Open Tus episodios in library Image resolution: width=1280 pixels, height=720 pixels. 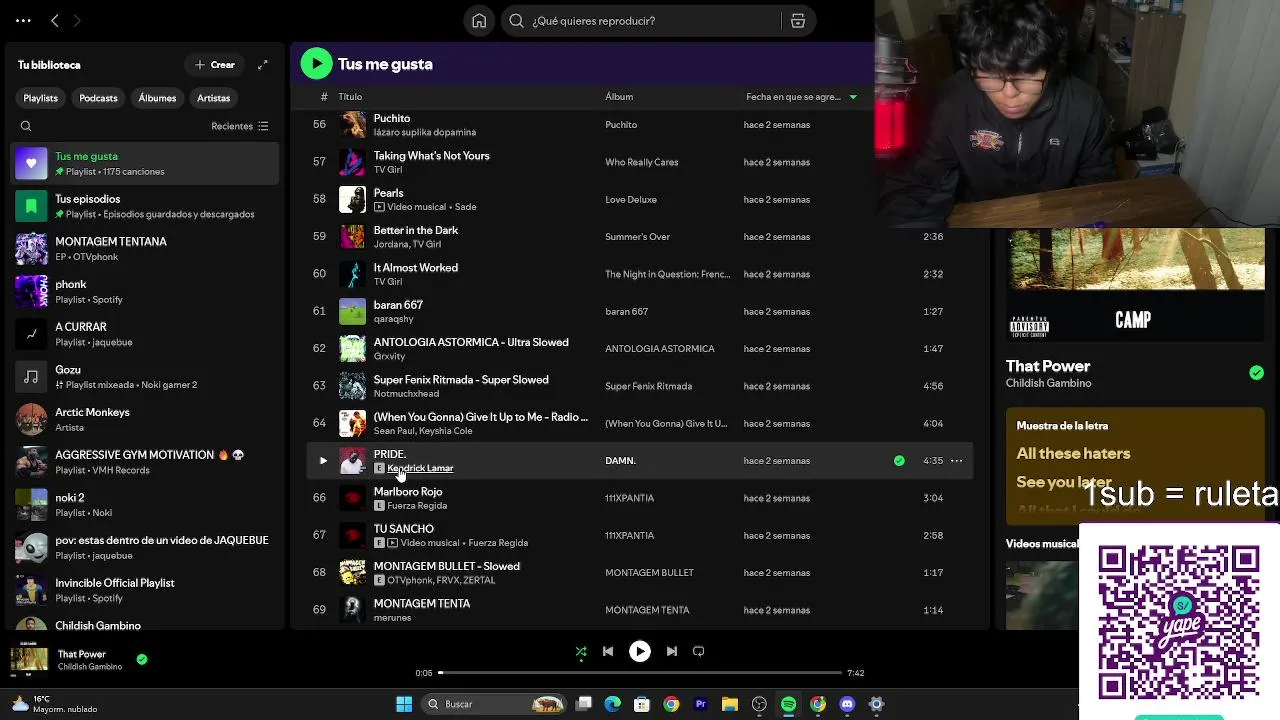(x=146, y=206)
